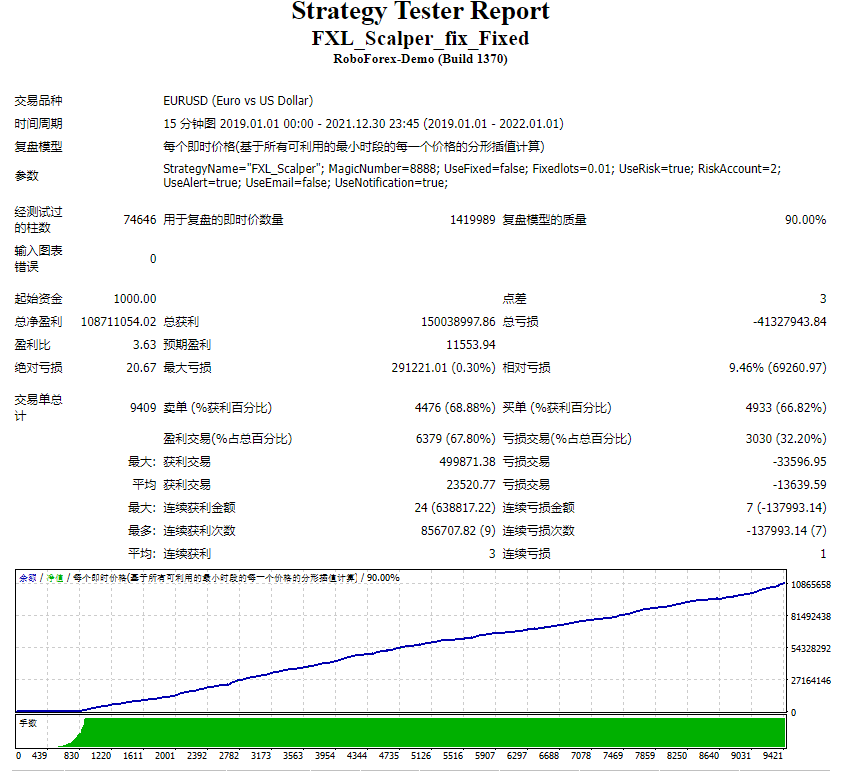The image size is (859, 771).
Task: Click the x-axis tick label 4735
Action: click(x=389, y=756)
